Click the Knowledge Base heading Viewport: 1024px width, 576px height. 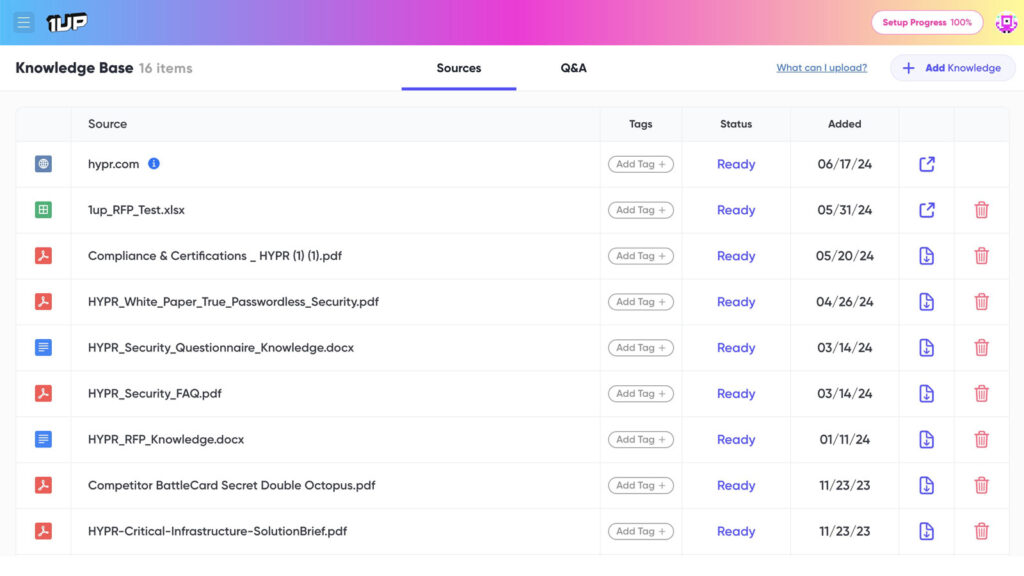click(74, 68)
